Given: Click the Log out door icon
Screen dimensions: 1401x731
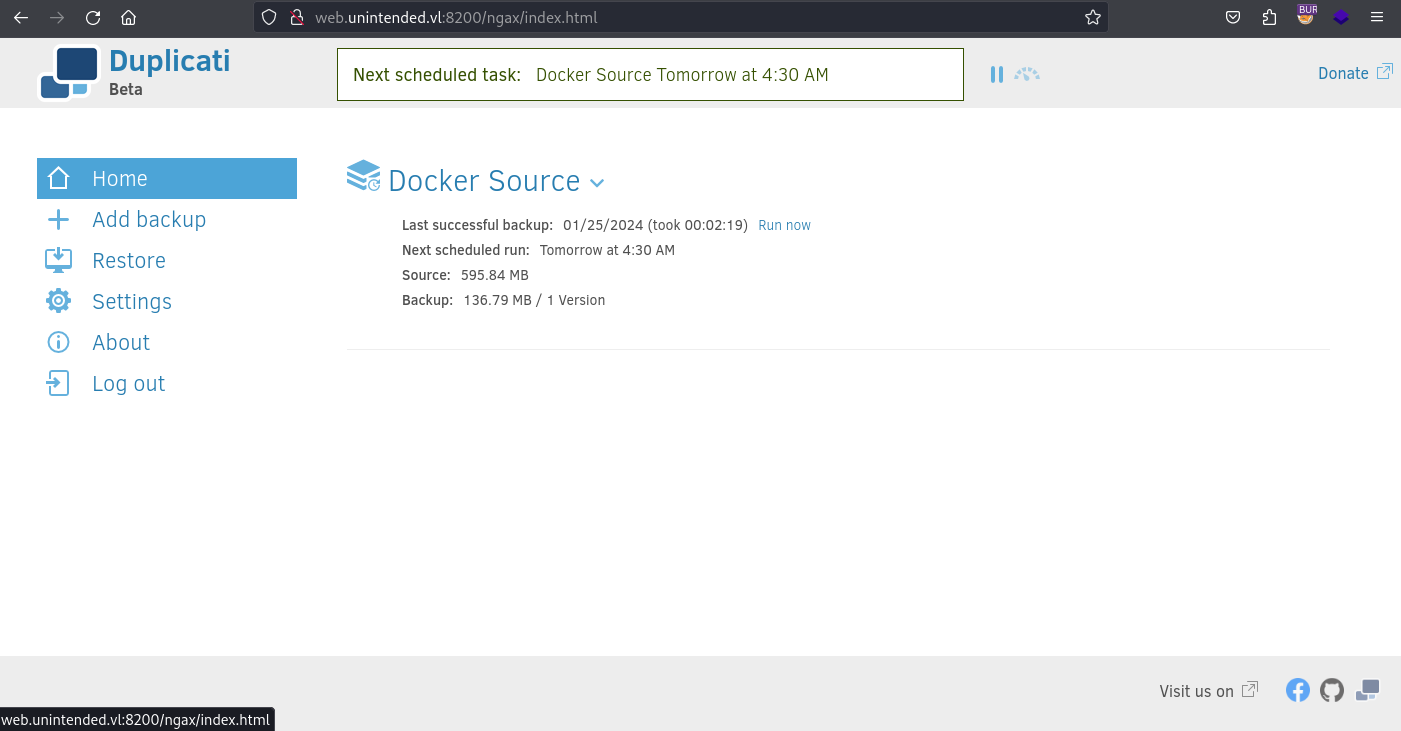Looking at the screenshot, I should click(x=59, y=383).
